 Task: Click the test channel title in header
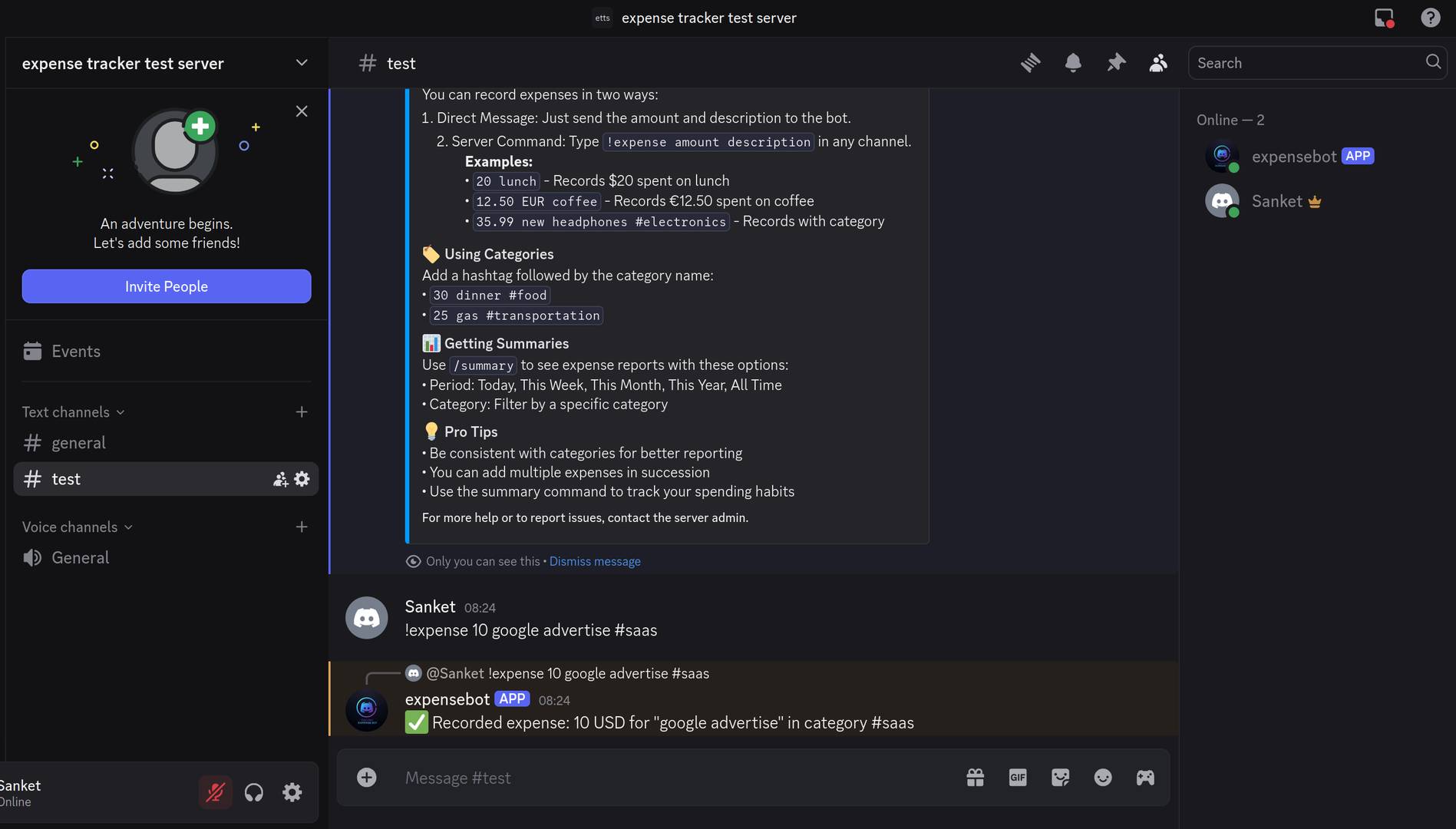[x=401, y=63]
